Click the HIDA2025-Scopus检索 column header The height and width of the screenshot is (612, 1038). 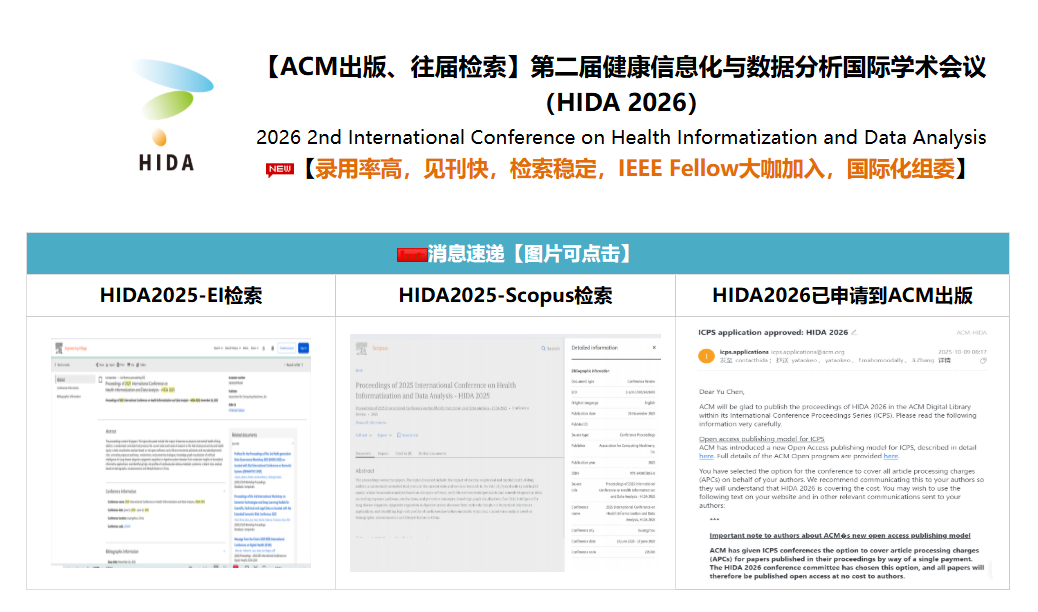[505, 295]
